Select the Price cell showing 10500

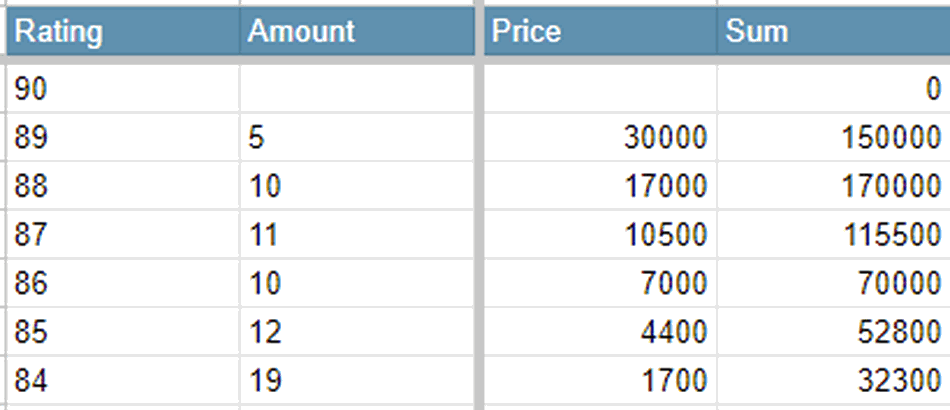[600, 234]
